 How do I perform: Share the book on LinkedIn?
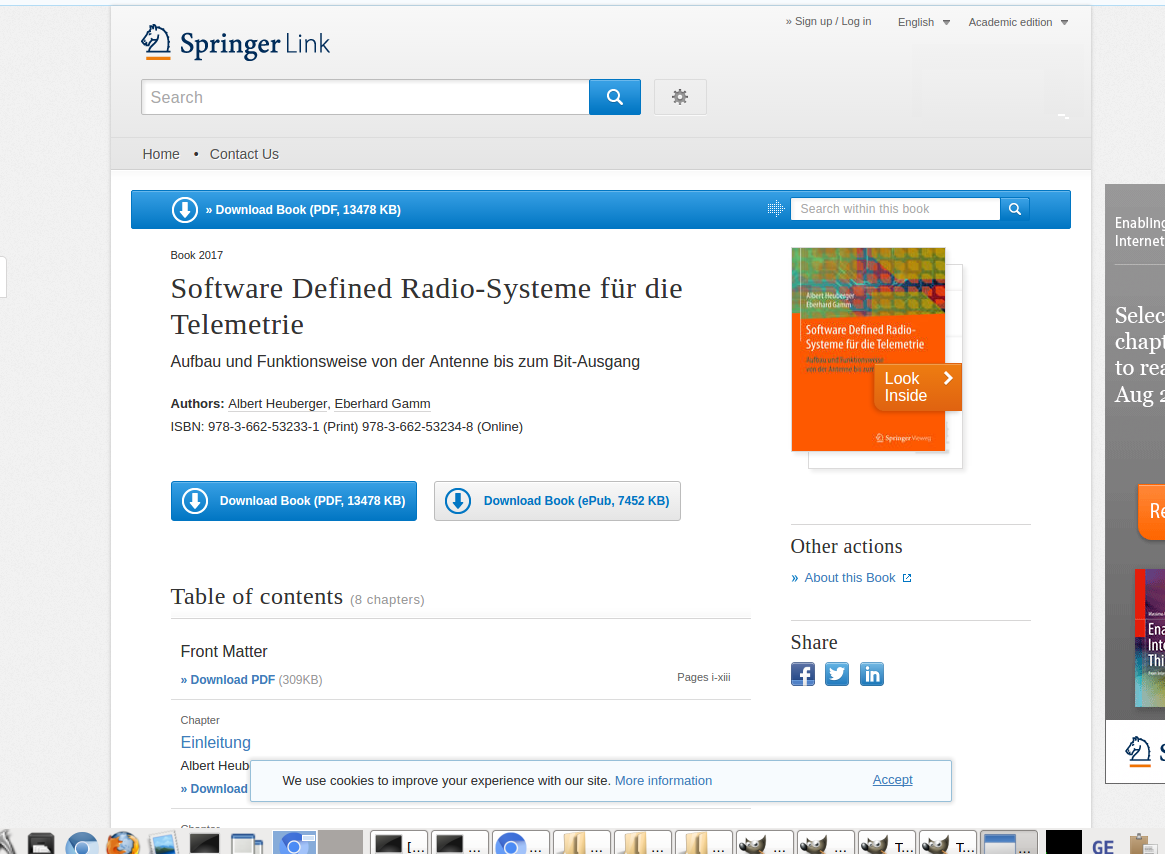coord(872,674)
